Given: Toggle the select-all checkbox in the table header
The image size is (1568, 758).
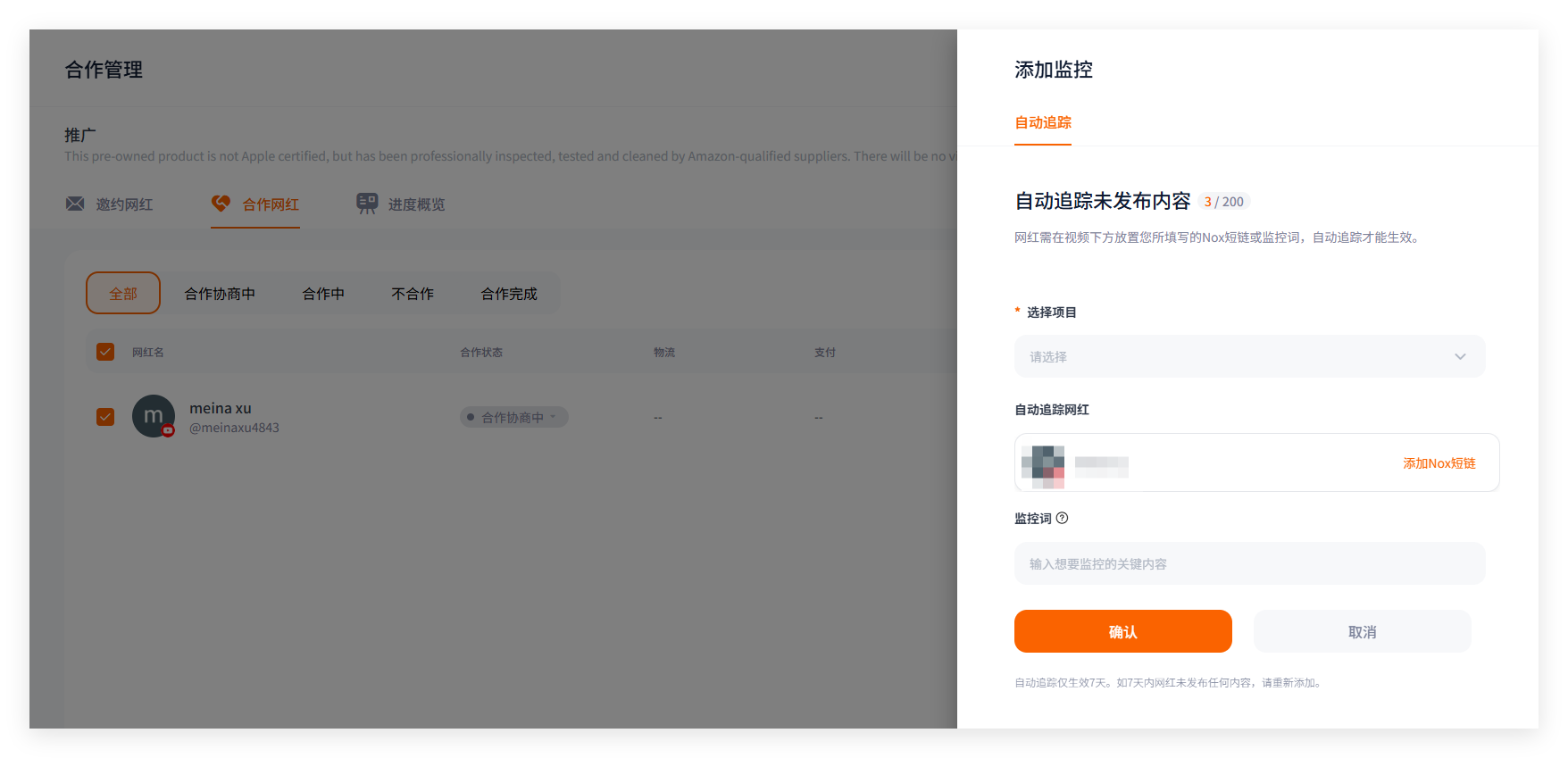Looking at the screenshot, I should [105, 352].
